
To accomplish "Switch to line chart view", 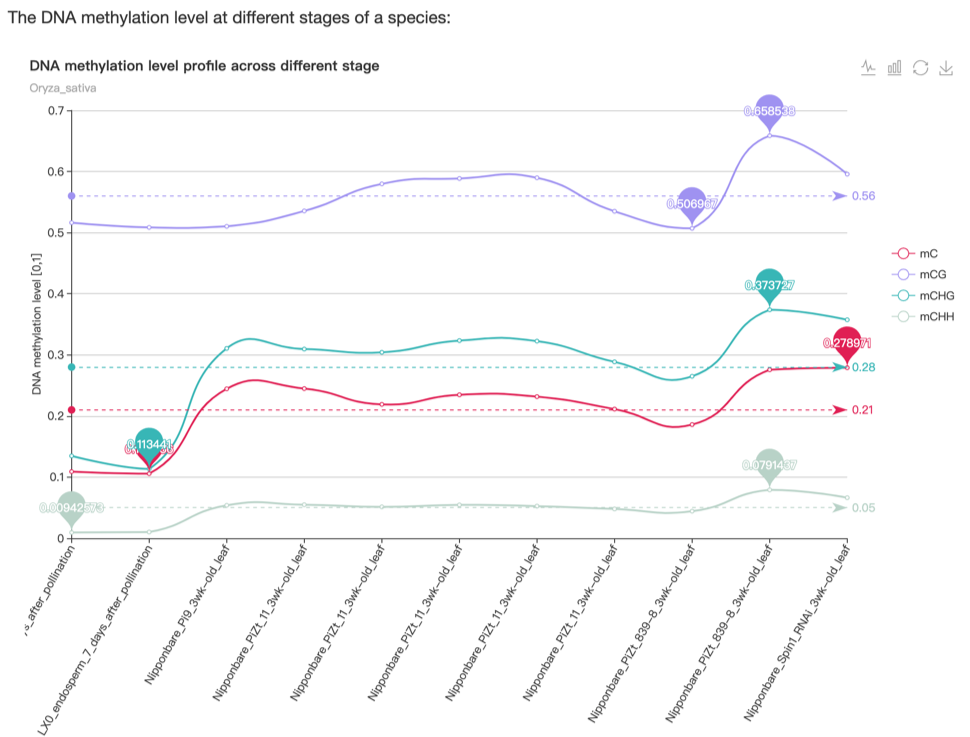I will click(869, 67).
